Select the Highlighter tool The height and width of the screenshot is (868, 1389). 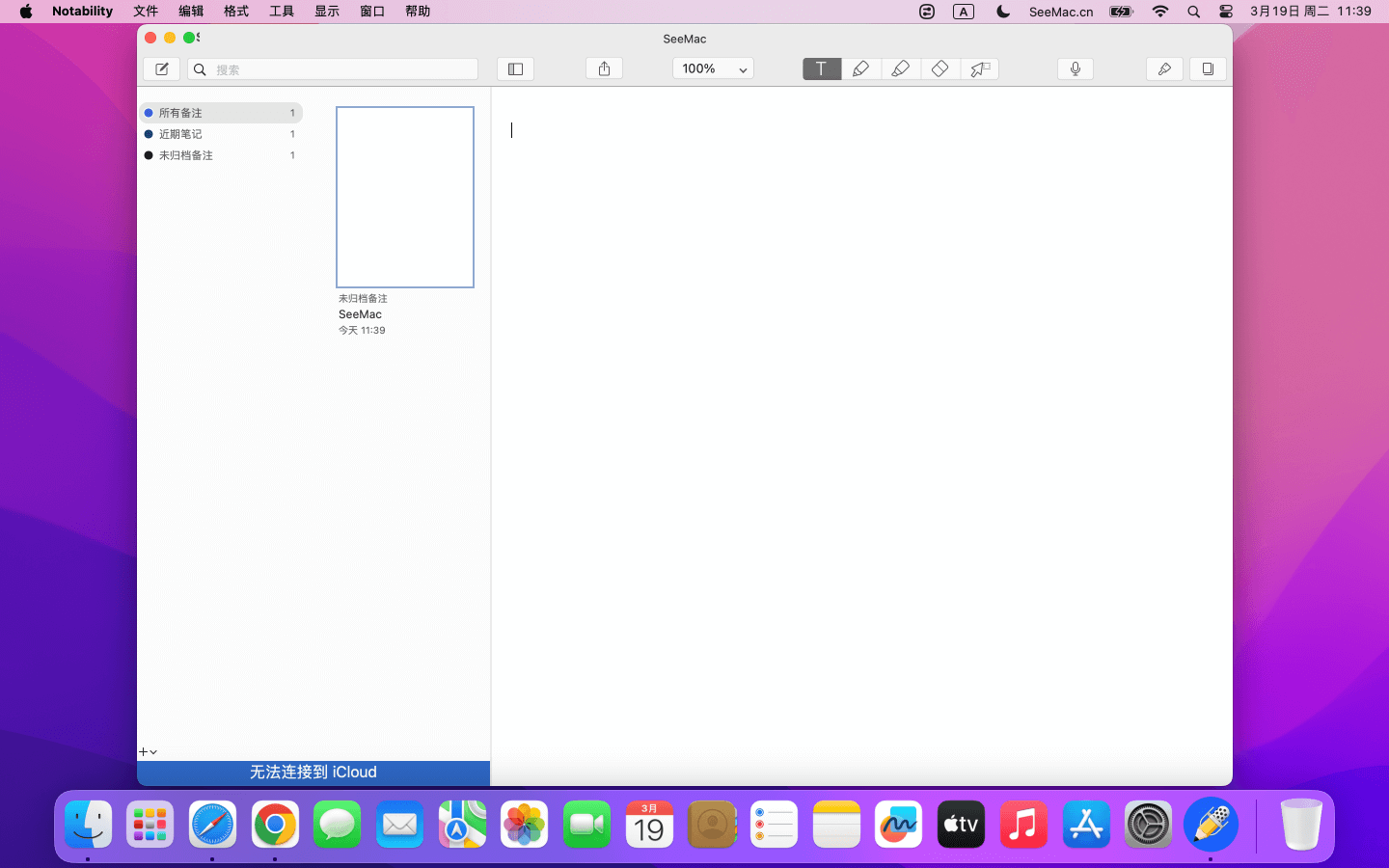point(901,68)
